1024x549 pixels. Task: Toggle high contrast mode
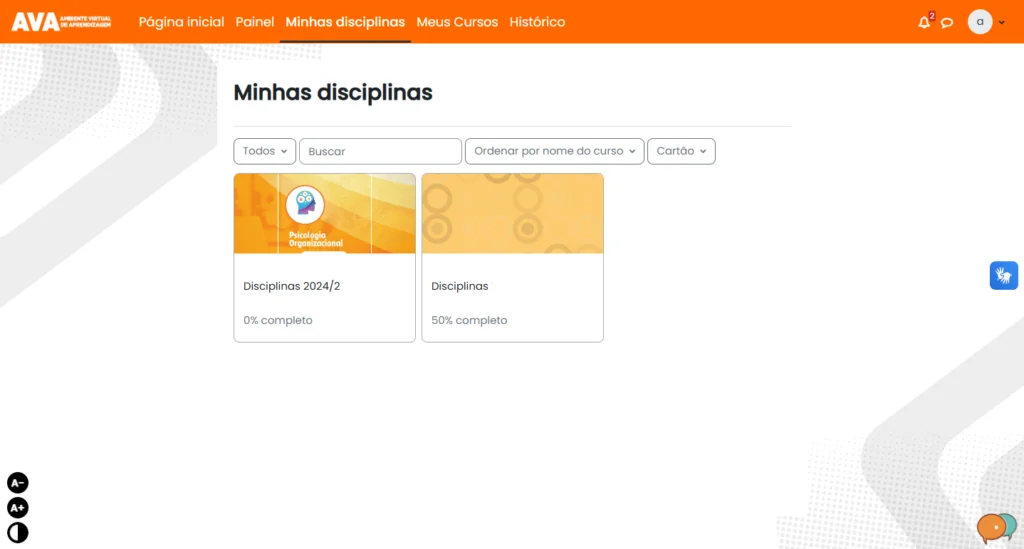(x=18, y=532)
